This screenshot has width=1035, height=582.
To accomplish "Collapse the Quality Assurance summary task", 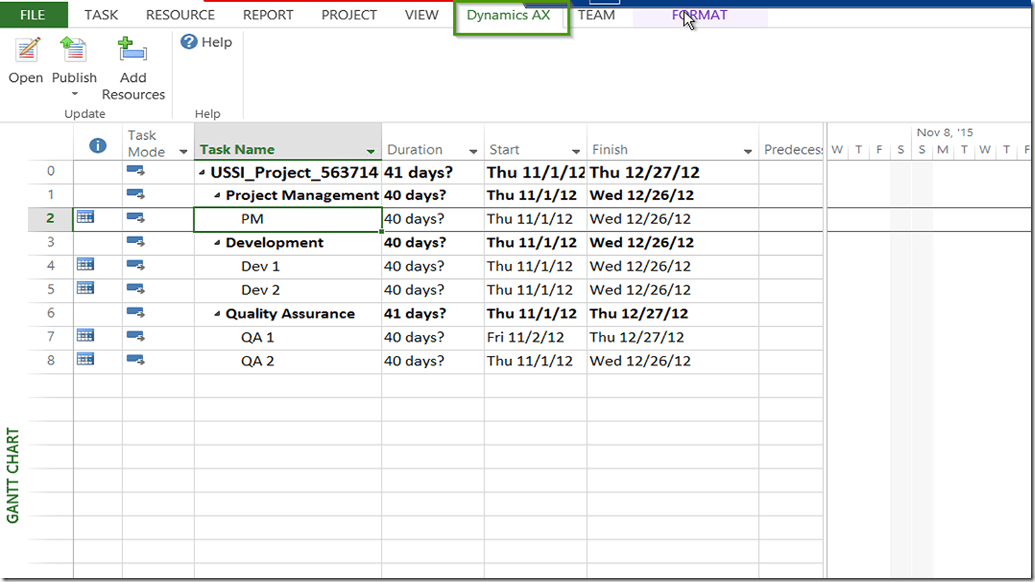I will point(217,314).
